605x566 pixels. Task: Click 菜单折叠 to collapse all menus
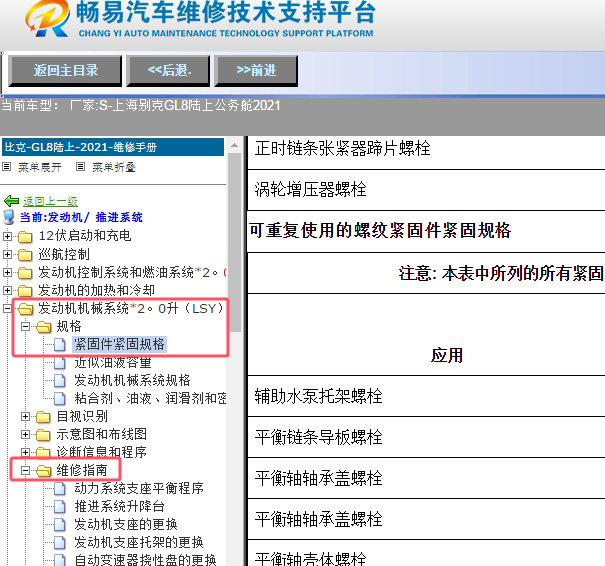click(113, 167)
